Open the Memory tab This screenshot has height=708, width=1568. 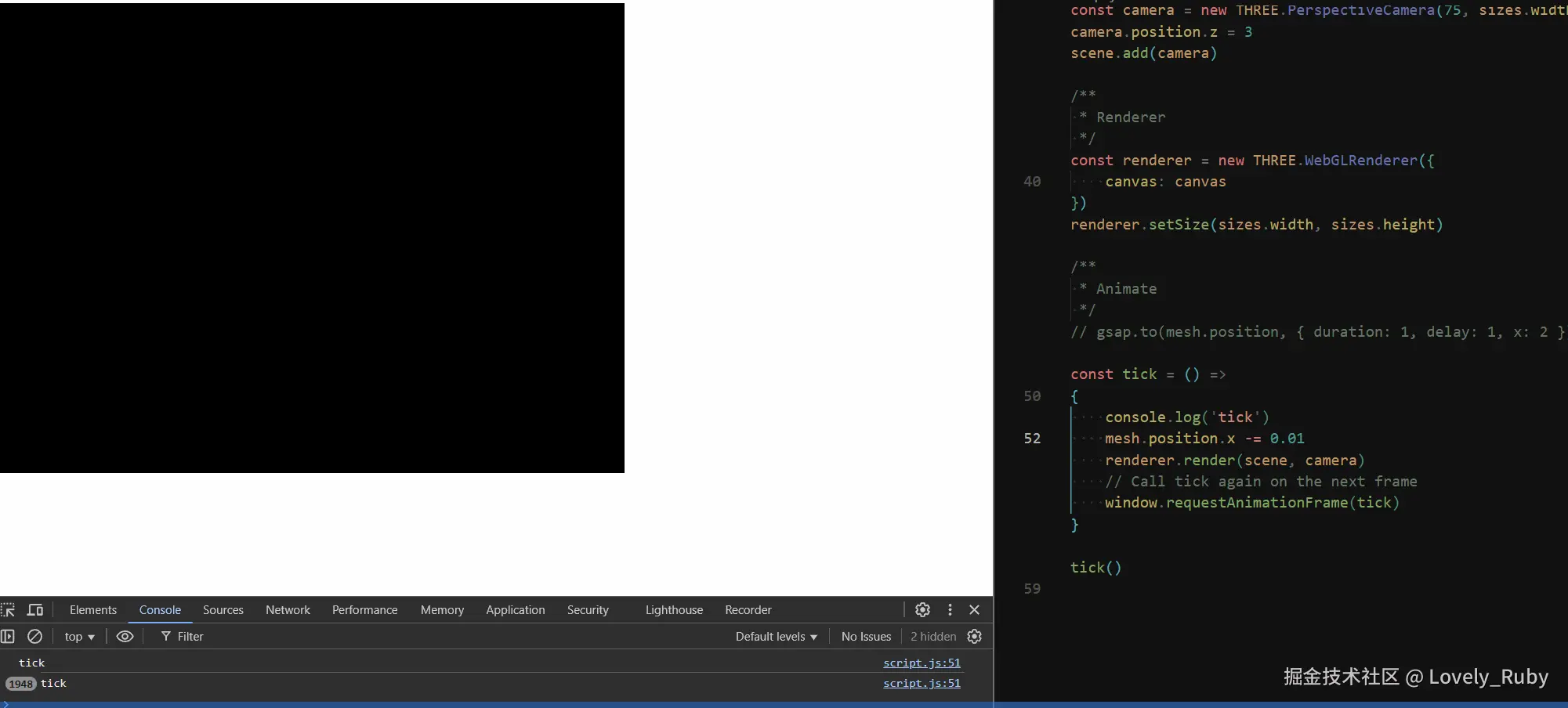pyautogui.click(x=442, y=610)
